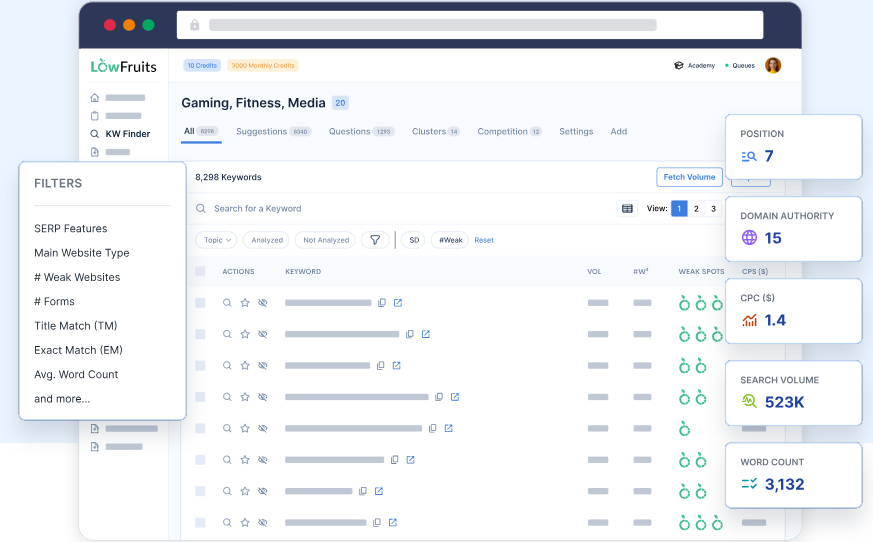Copy the last visible row keyword
Screen dimensions: 873x542
[x=377, y=523]
